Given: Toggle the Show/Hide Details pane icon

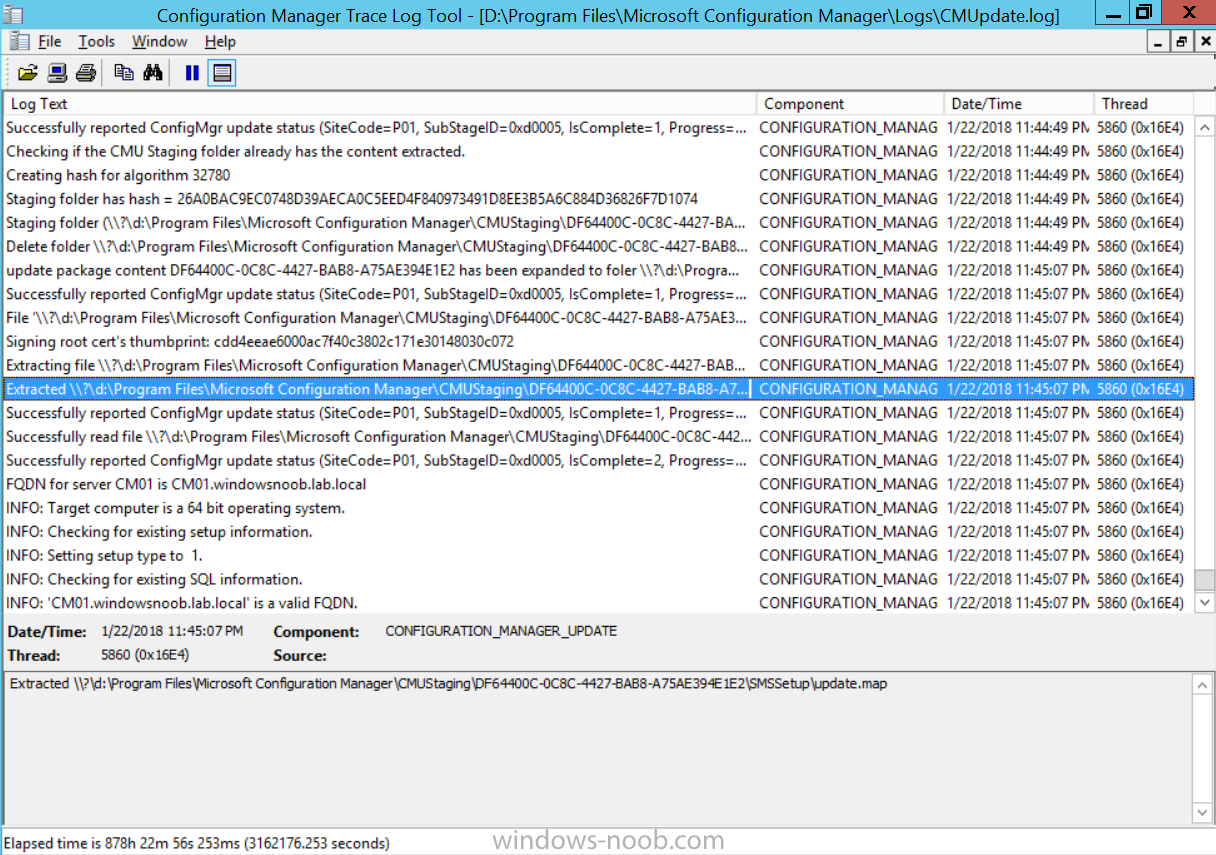Looking at the screenshot, I should 222,72.
